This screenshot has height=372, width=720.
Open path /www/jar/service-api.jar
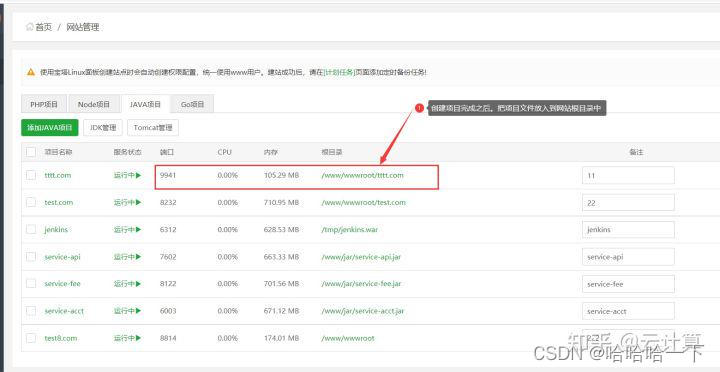pos(361,257)
